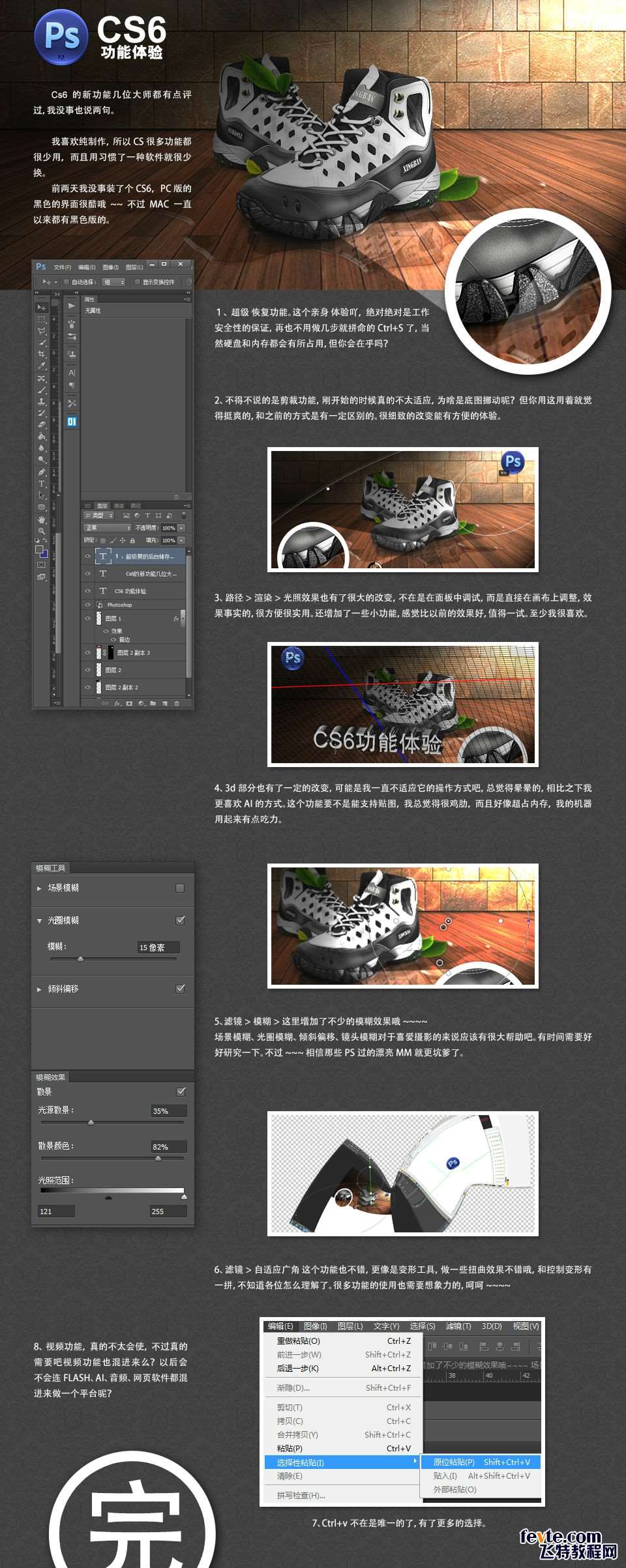This screenshot has width=626, height=1568.
Task: Toggle quick mask mode icon
Action: (x=41, y=564)
